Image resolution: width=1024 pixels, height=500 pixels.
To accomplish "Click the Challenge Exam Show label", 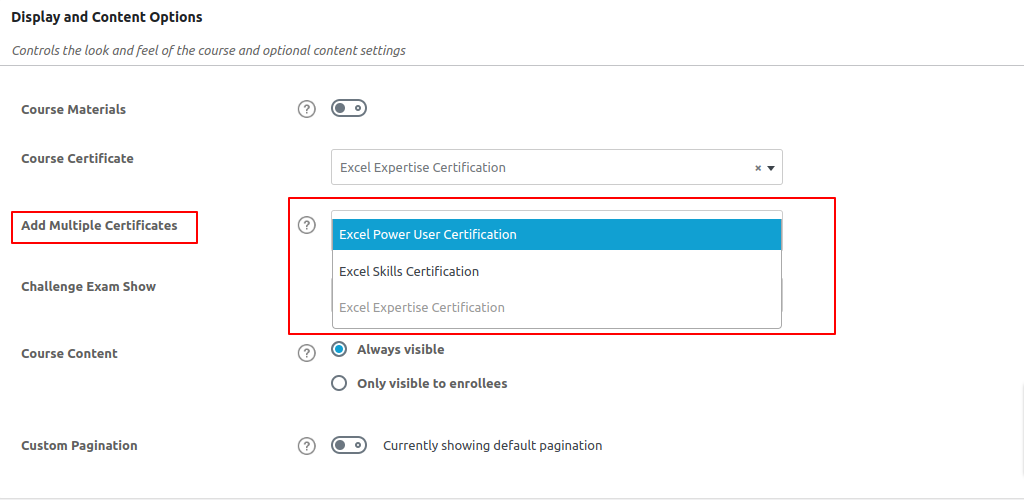I will coord(88,287).
